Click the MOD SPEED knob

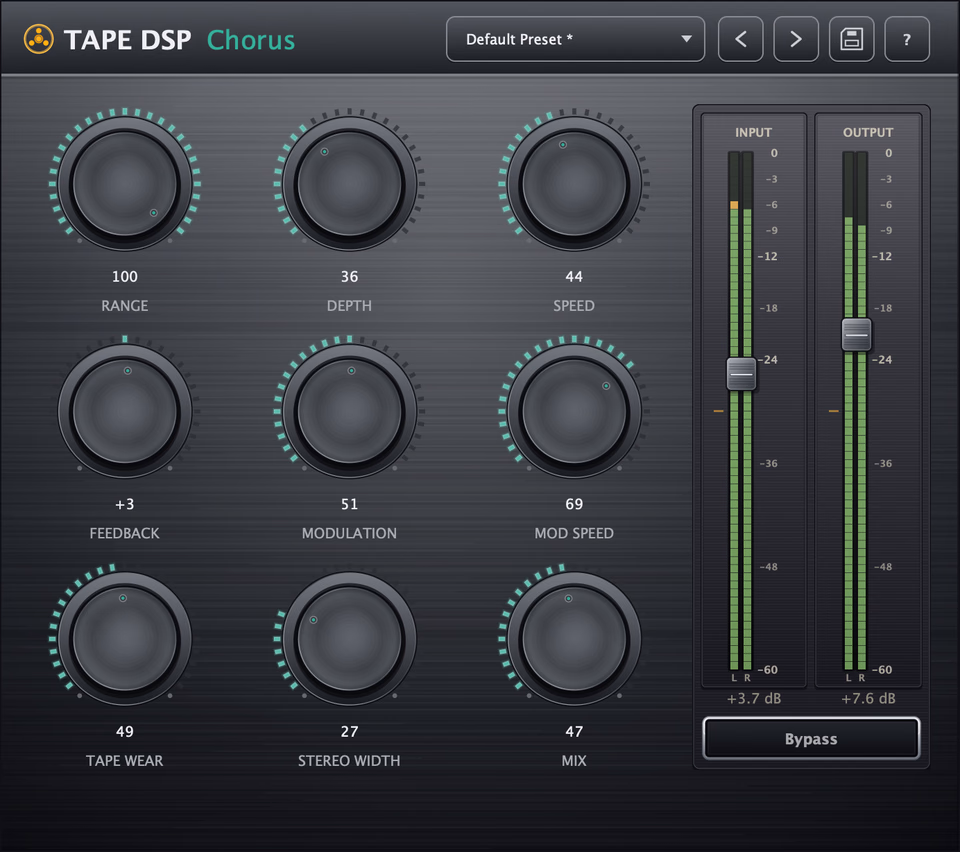[x=574, y=411]
